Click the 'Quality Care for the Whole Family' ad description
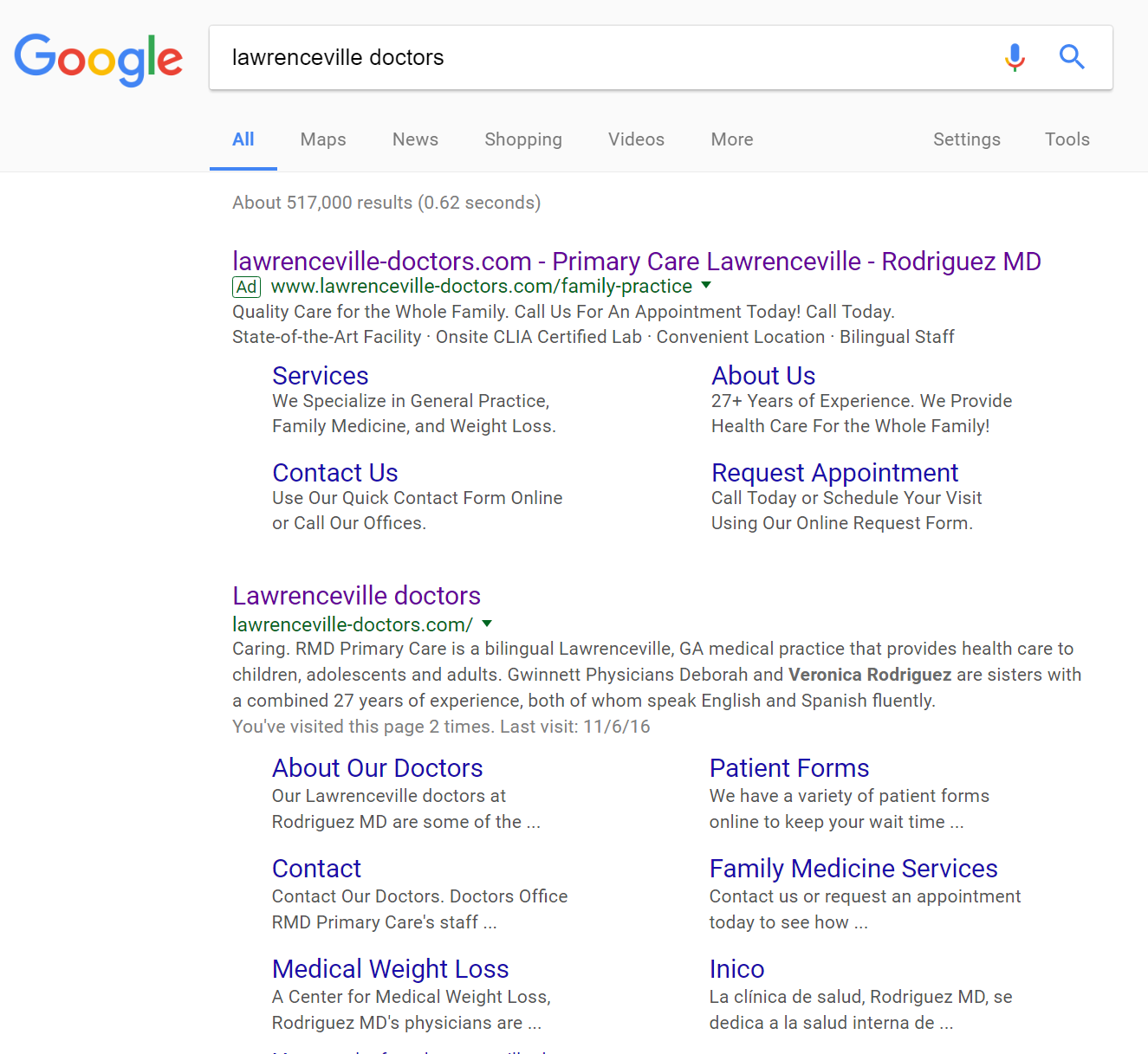 (x=564, y=312)
